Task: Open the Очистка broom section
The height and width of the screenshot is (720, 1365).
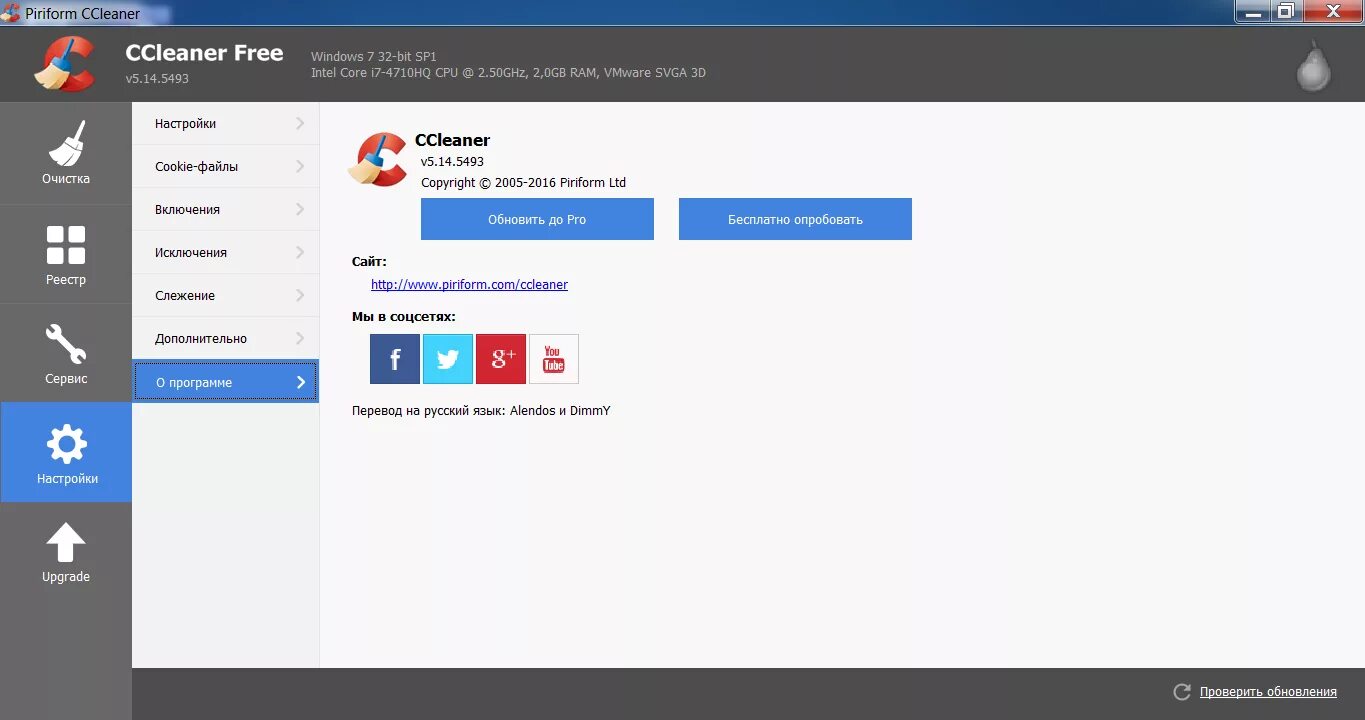Action: pyautogui.click(x=66, y=153)
